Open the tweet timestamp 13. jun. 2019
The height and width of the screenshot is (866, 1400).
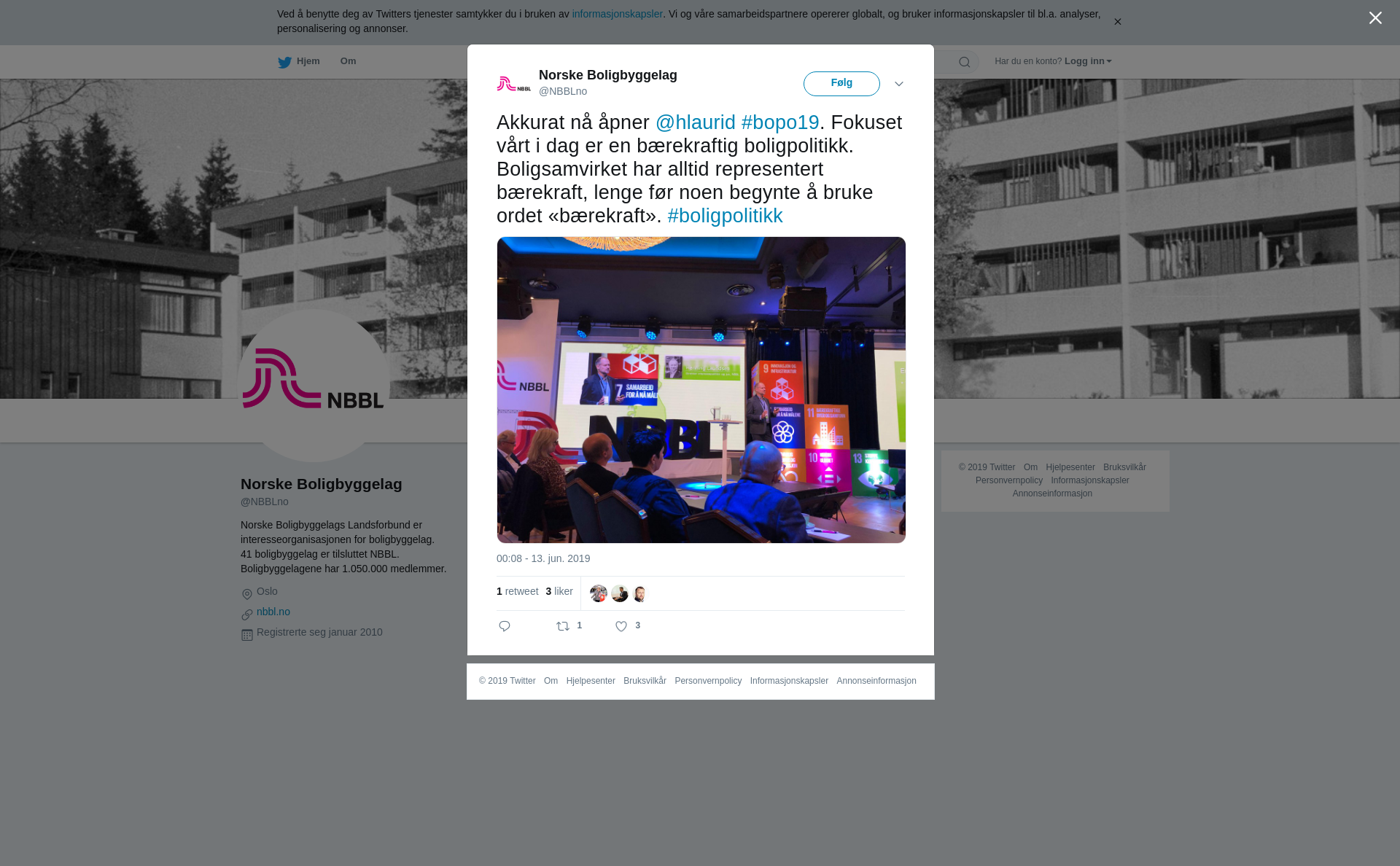pyautogui.click(x=543, y=558)
